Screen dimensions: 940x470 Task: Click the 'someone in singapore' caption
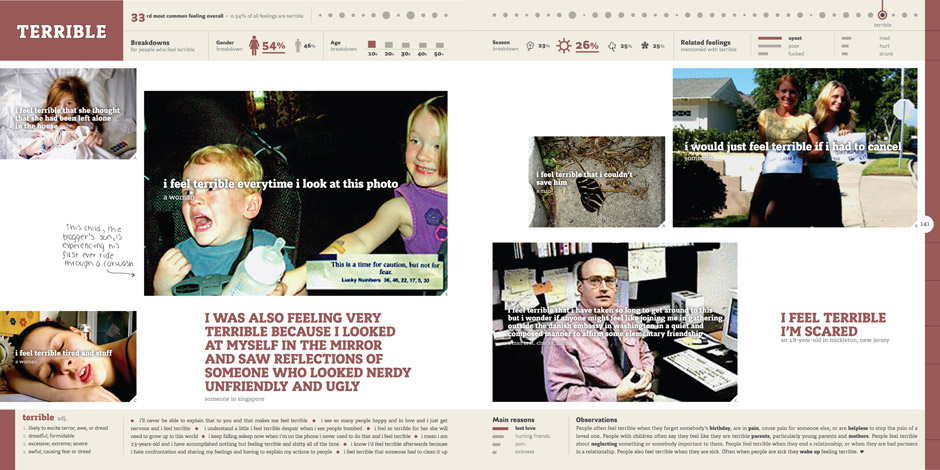point(234,398)
